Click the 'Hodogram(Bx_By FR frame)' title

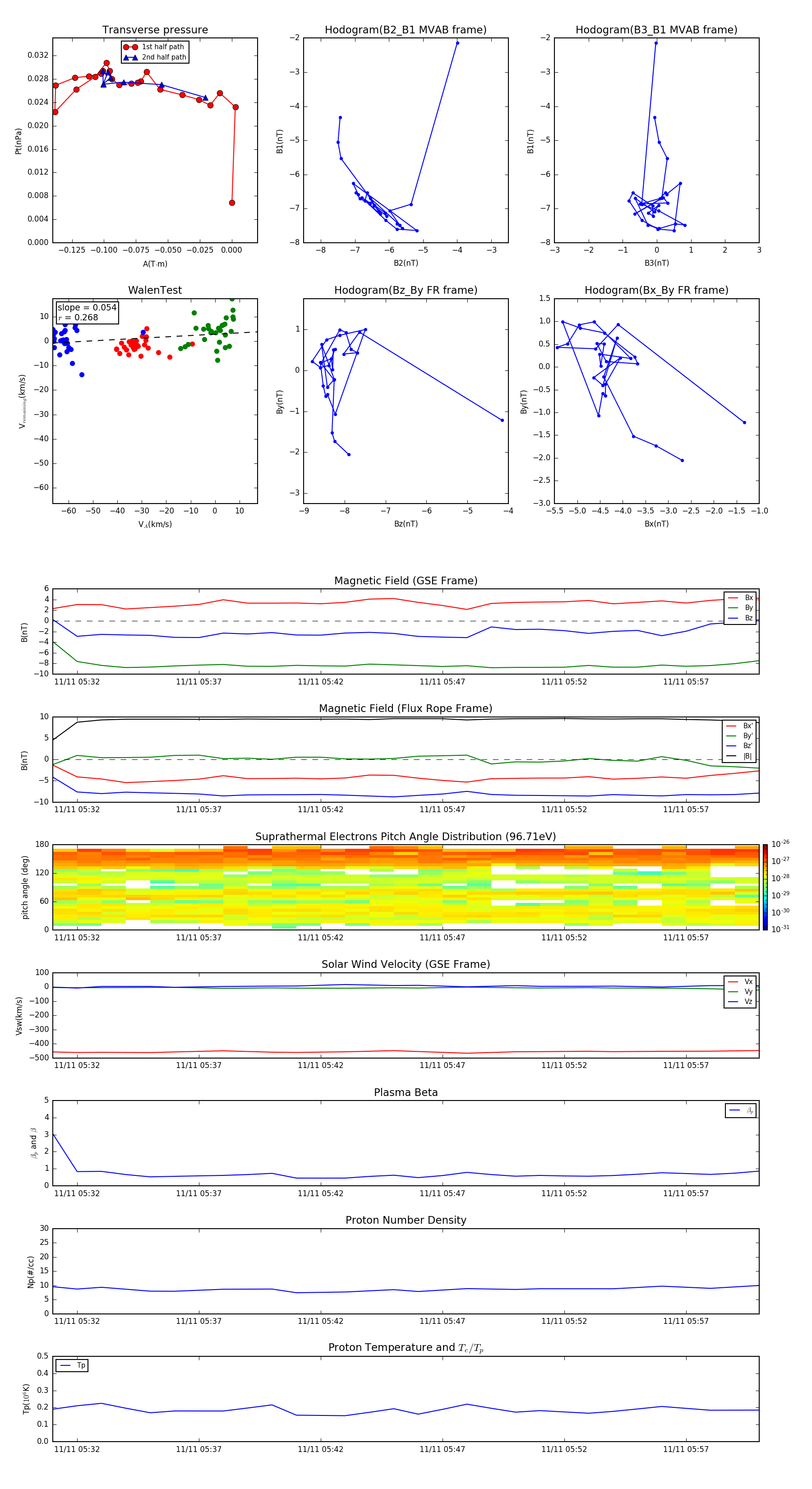(656, 290)
